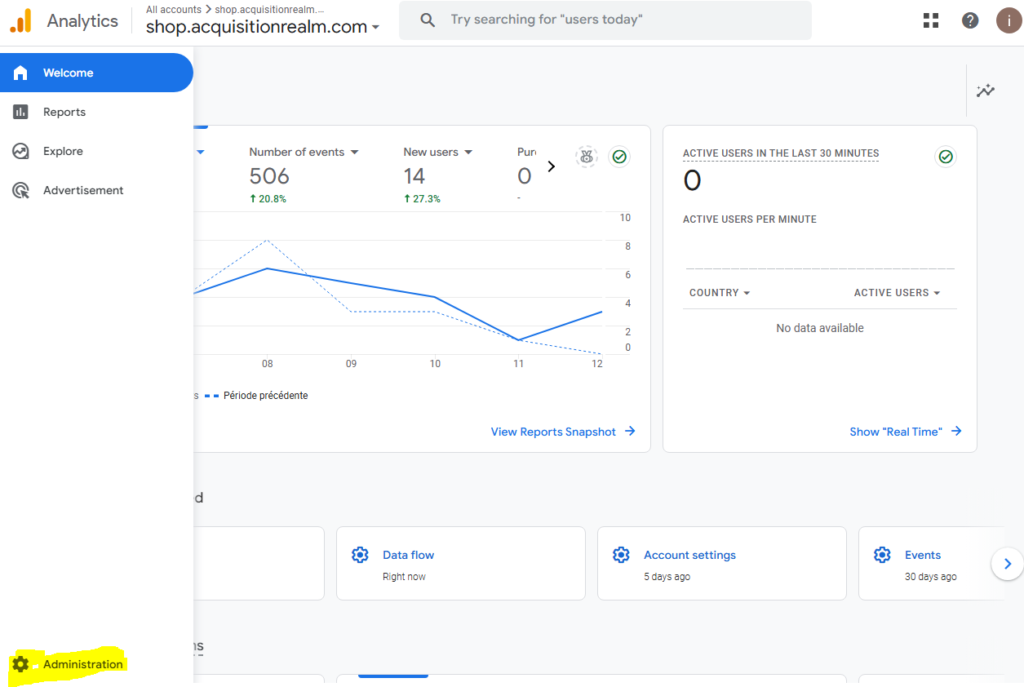This screenshot has height=687, width=1024.
Task: Open the Show "Real Time" link
Action: [895, 432]
